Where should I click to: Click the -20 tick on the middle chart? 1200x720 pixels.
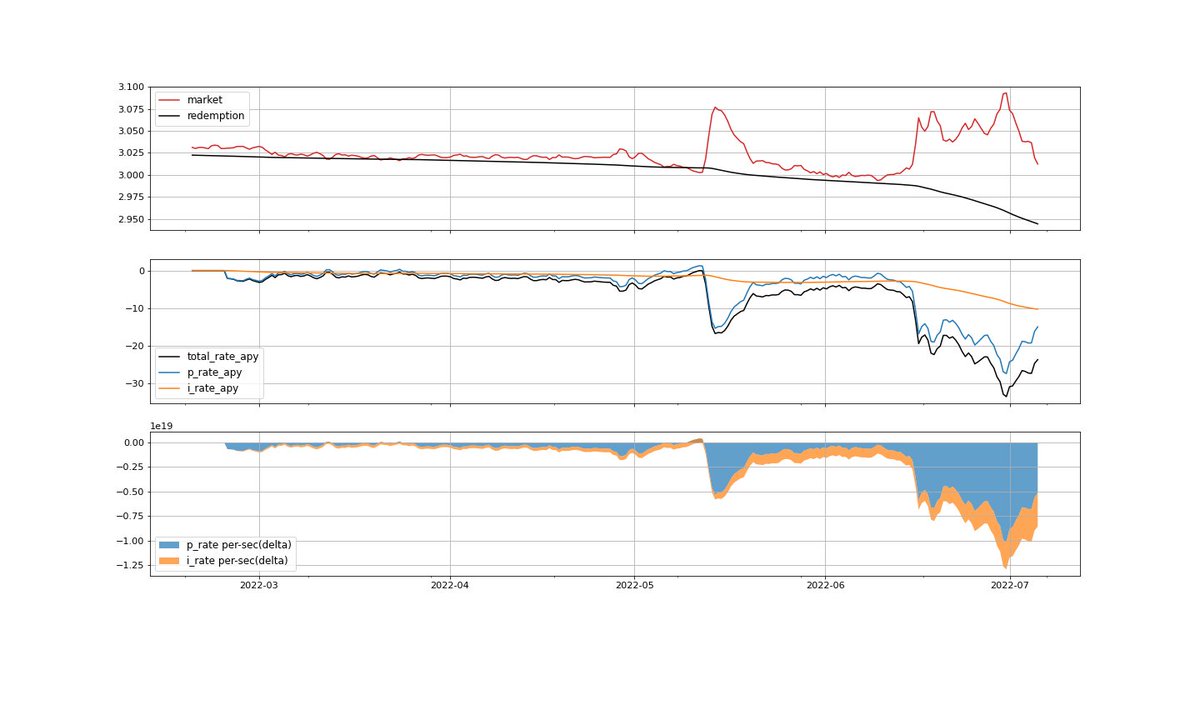(x=134, y=346)
